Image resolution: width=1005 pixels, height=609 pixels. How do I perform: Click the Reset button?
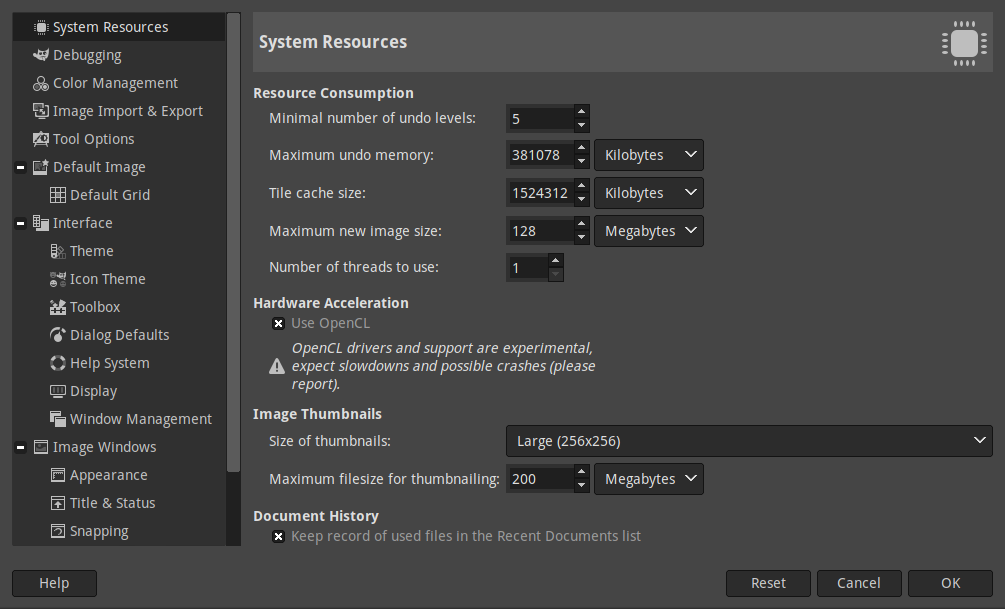click(x=768, y=583)
